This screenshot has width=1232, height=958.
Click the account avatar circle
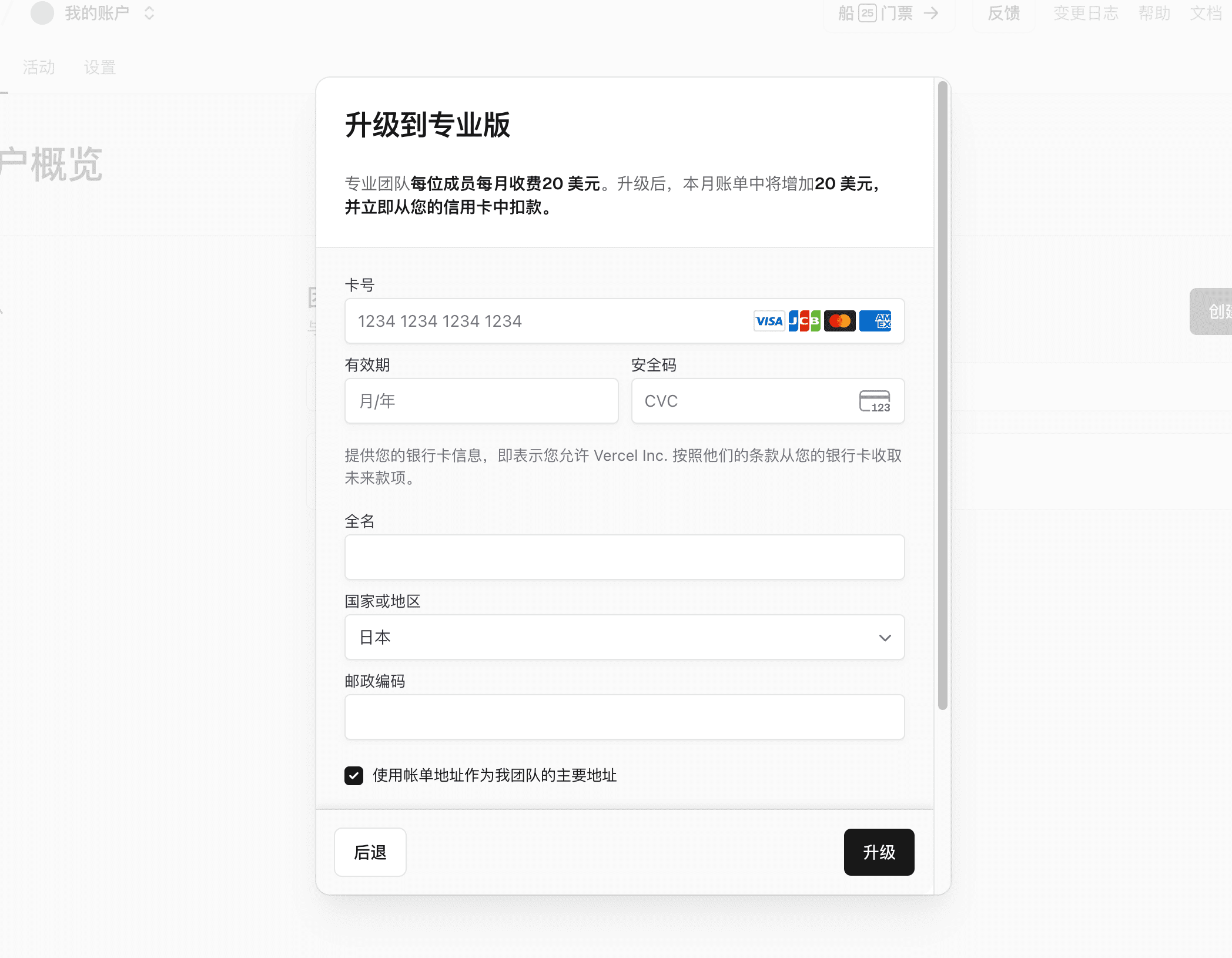(x=42, y=13)
